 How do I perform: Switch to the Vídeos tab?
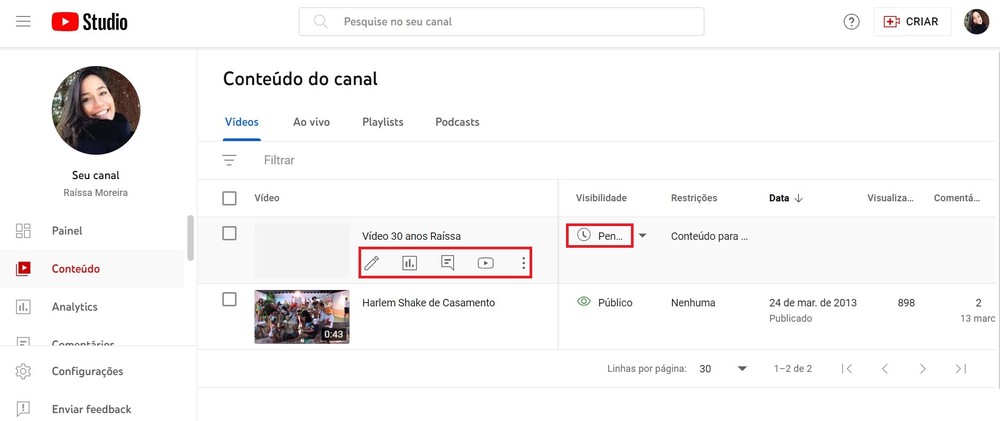[242, 122]
